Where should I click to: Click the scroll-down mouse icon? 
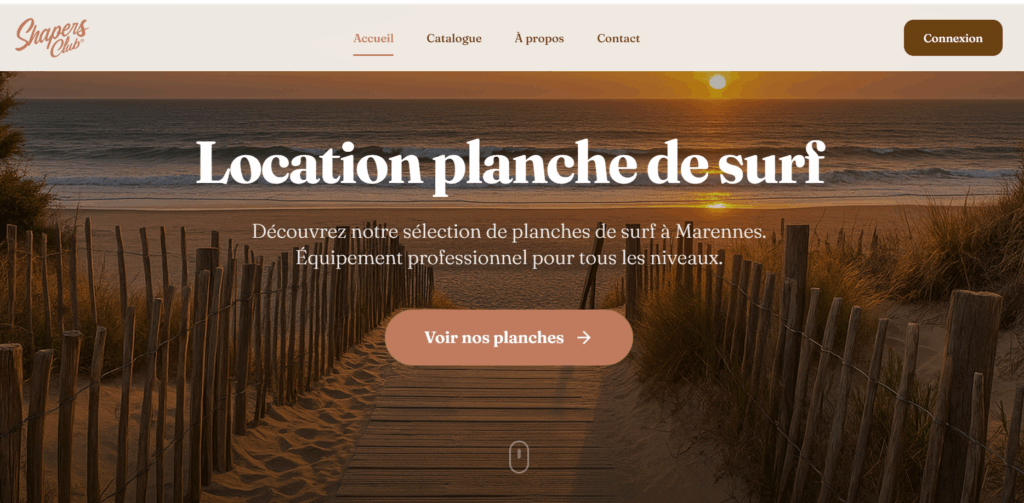pos(519,457)
